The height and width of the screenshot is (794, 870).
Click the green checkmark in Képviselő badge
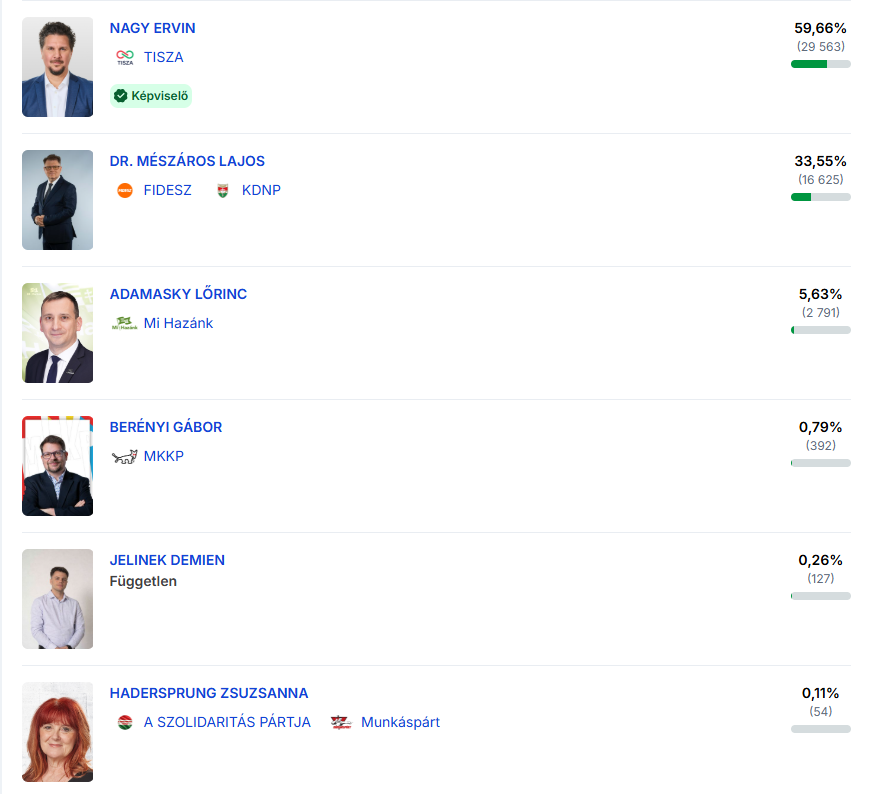(x=121, y=96)
